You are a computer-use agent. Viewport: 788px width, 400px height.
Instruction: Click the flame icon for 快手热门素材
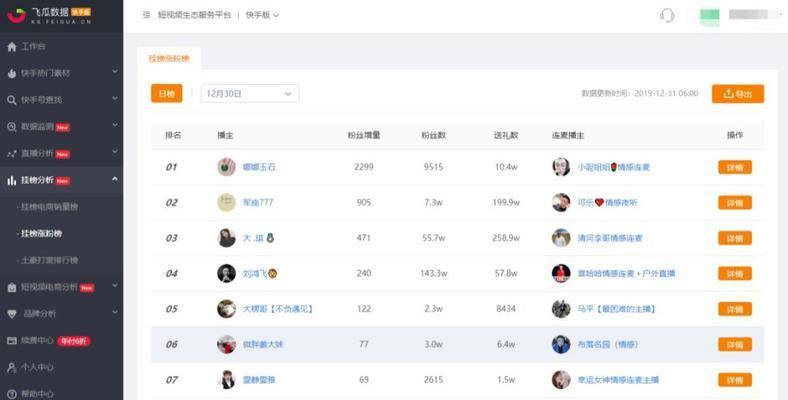[x=12, y=73]
